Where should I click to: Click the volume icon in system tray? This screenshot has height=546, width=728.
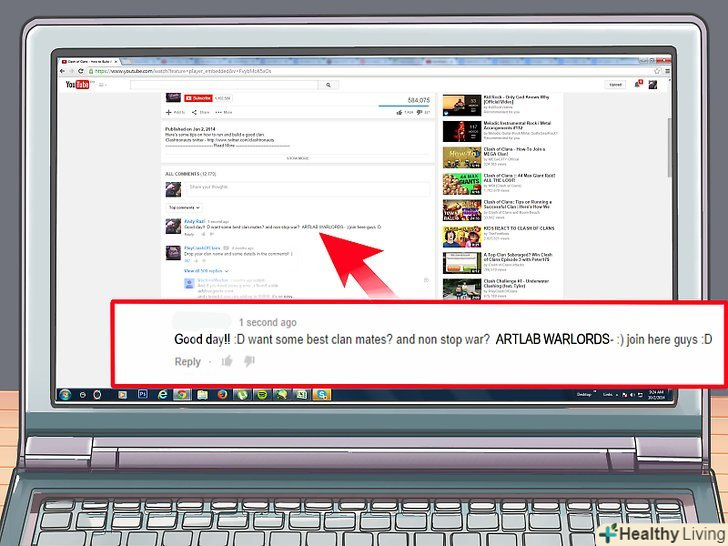coord(632,395)
